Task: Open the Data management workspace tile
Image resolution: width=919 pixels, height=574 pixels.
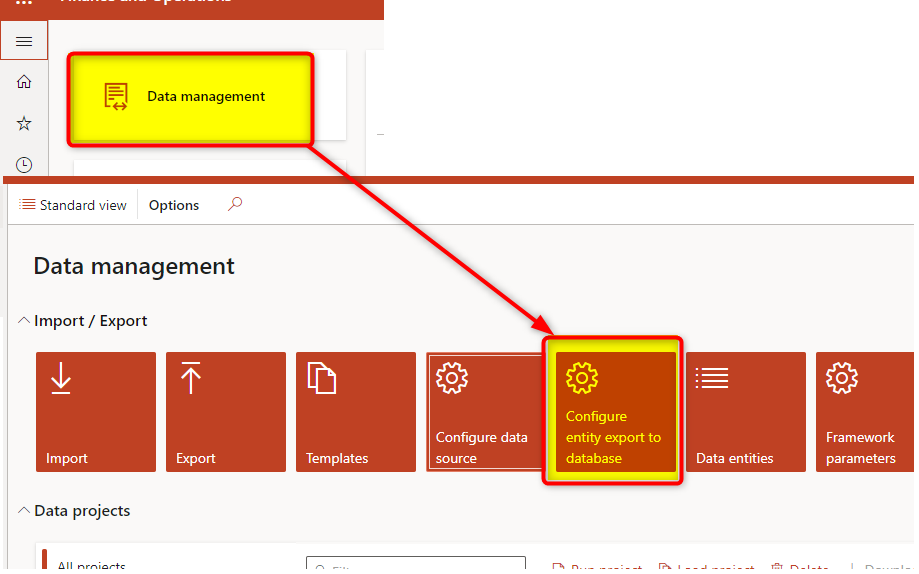Action: [190, 99]
